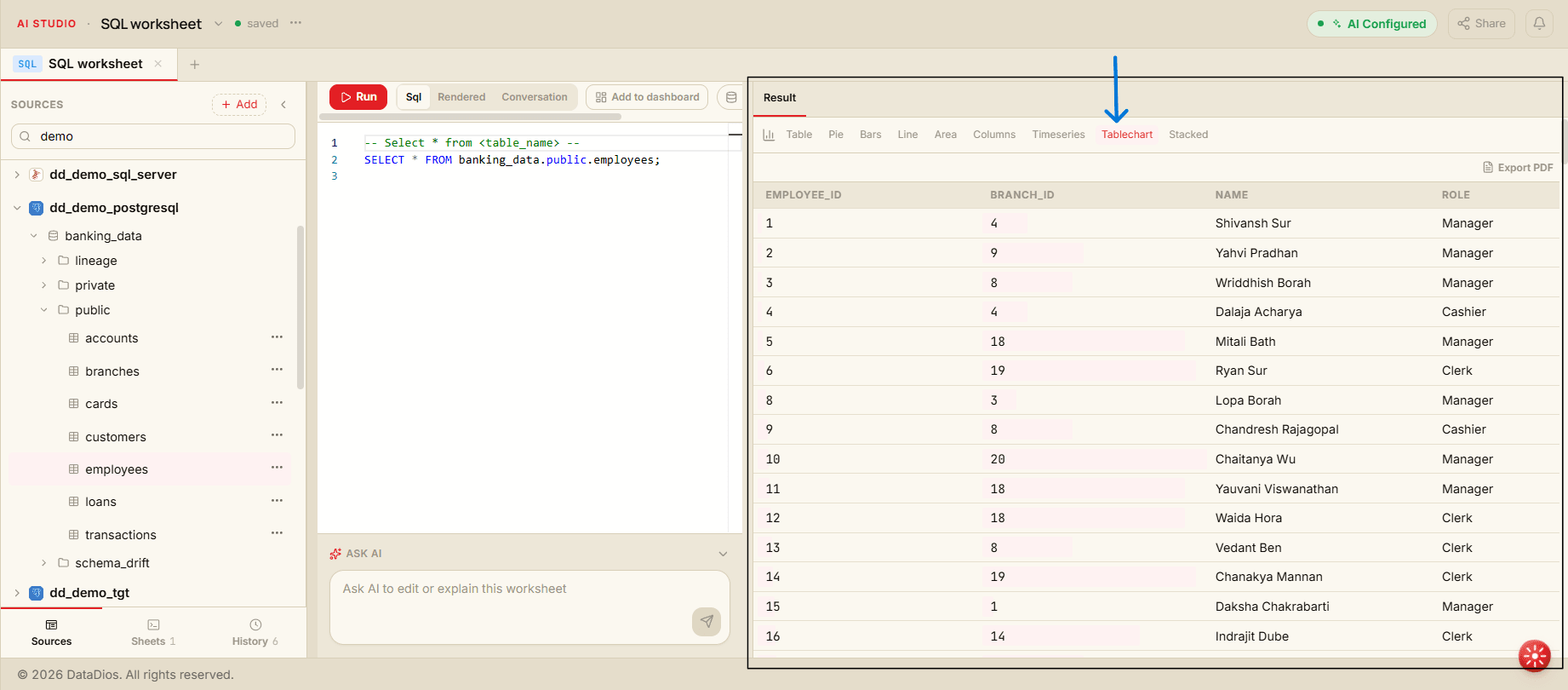Collapse the Ask AI section chevron
1568x690 pixels.
[723, 554]
